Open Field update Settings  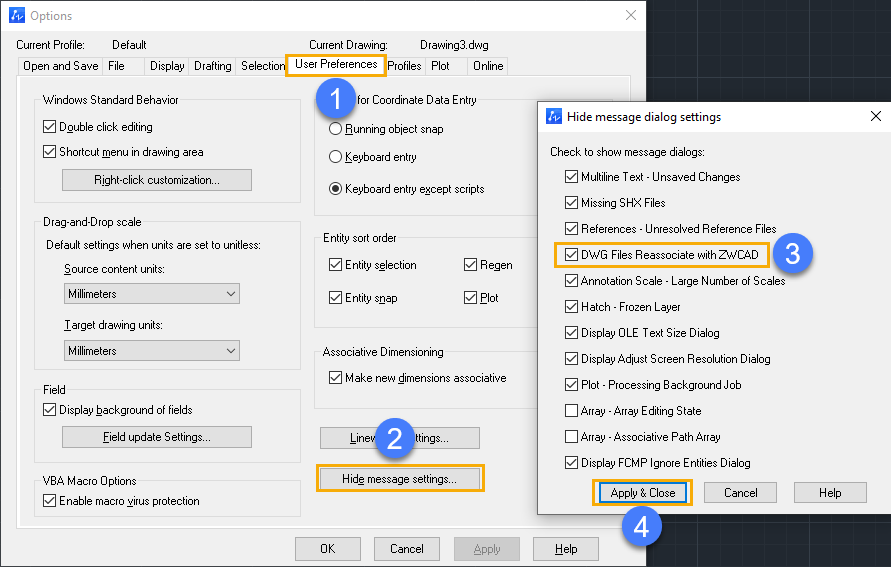click(x=157, y=437)
